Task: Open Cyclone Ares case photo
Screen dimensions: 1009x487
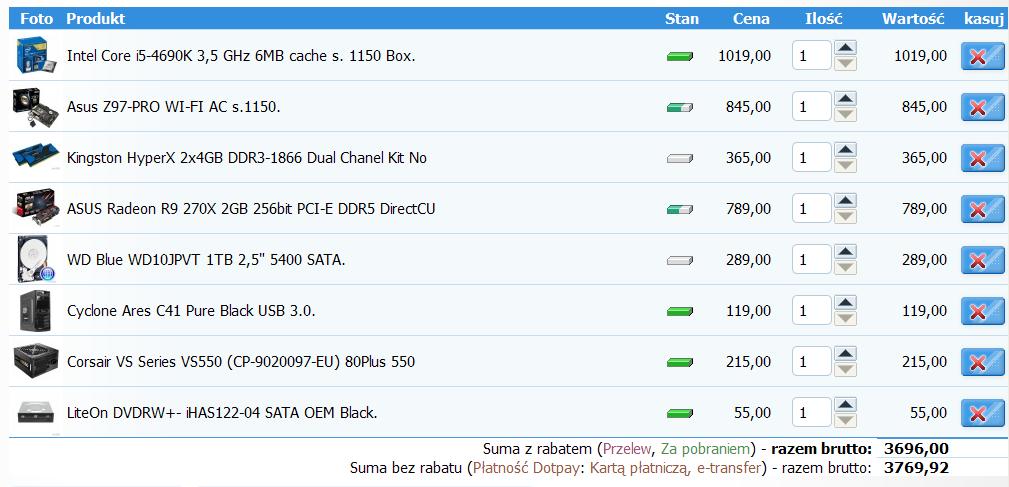Action: 35,311
